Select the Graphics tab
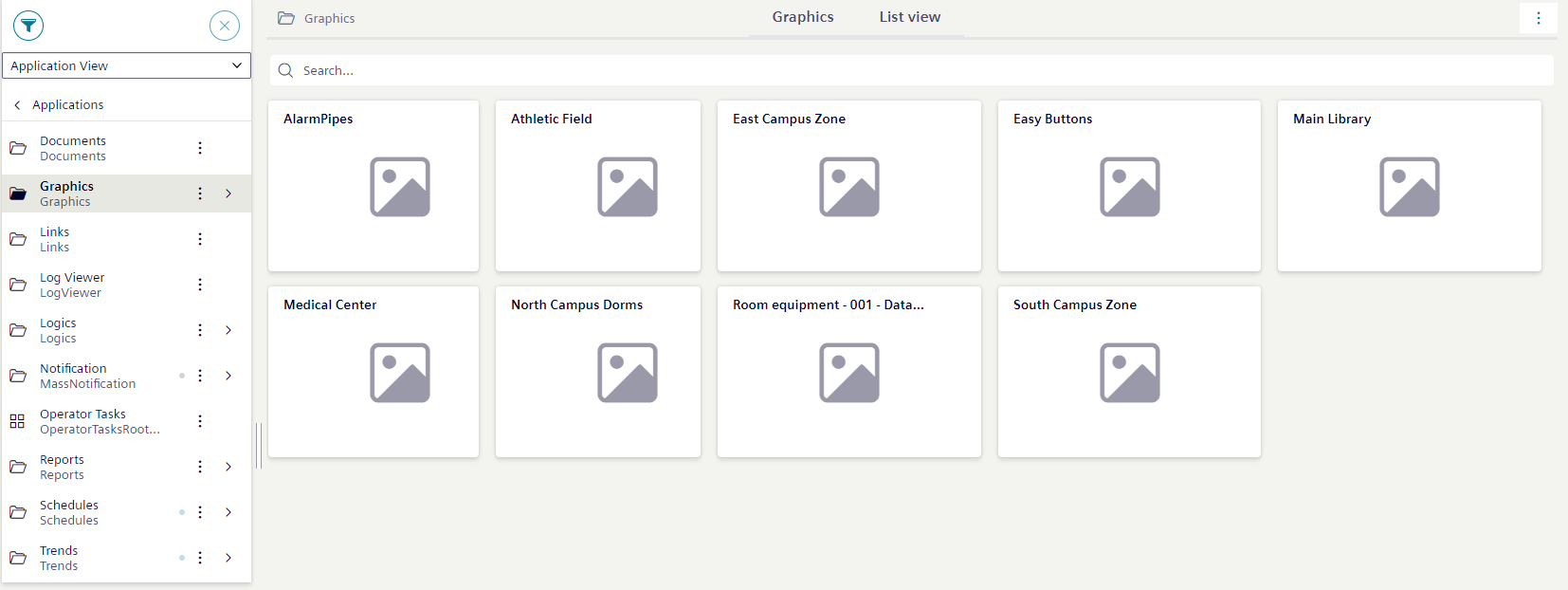Screen dimensions: 1568x590 (802, 17)
